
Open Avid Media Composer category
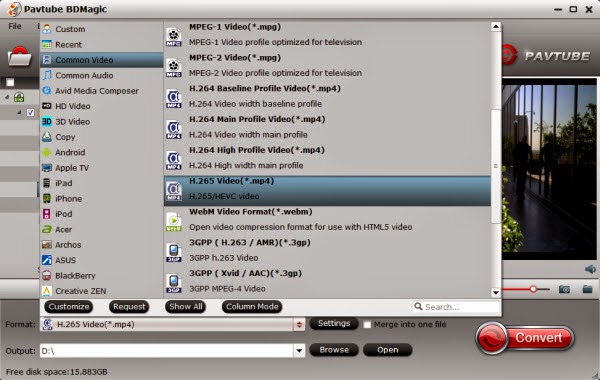coord(101,91)
